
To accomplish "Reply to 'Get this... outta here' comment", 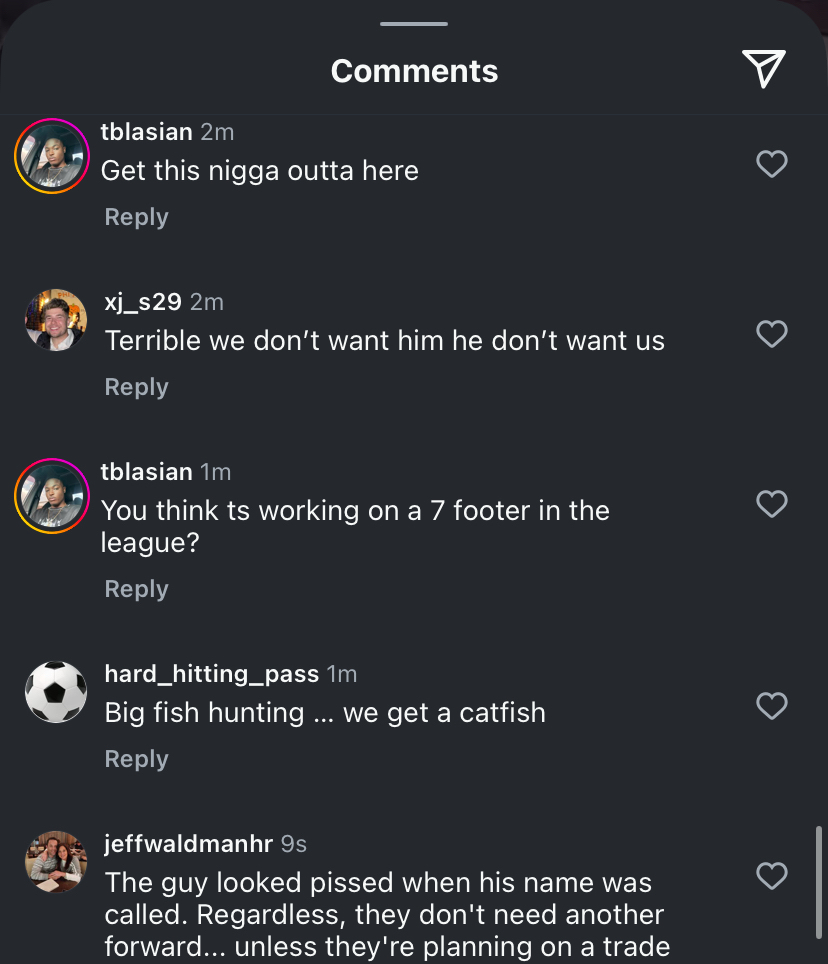I will click(x=136, y=217).
